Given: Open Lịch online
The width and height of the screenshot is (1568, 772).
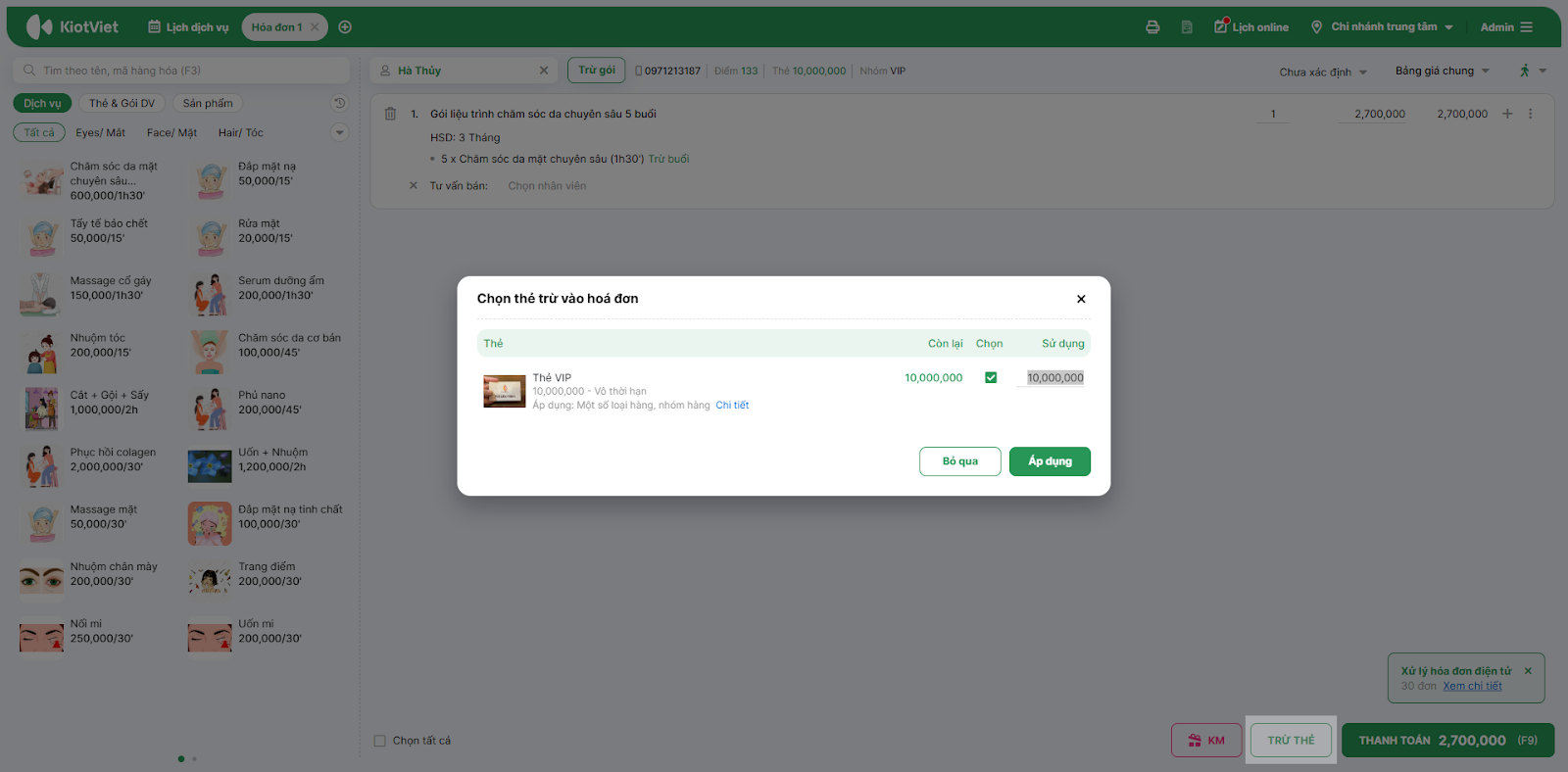Looking at the screenshot, I should click(1251, 27).
